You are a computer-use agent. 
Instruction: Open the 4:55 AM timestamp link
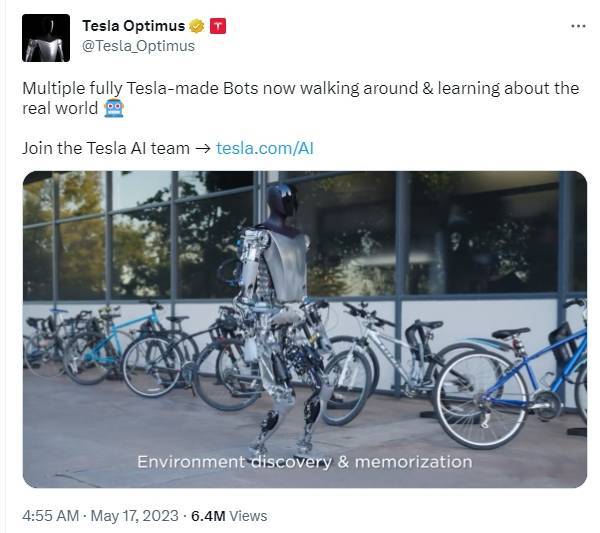48,516
